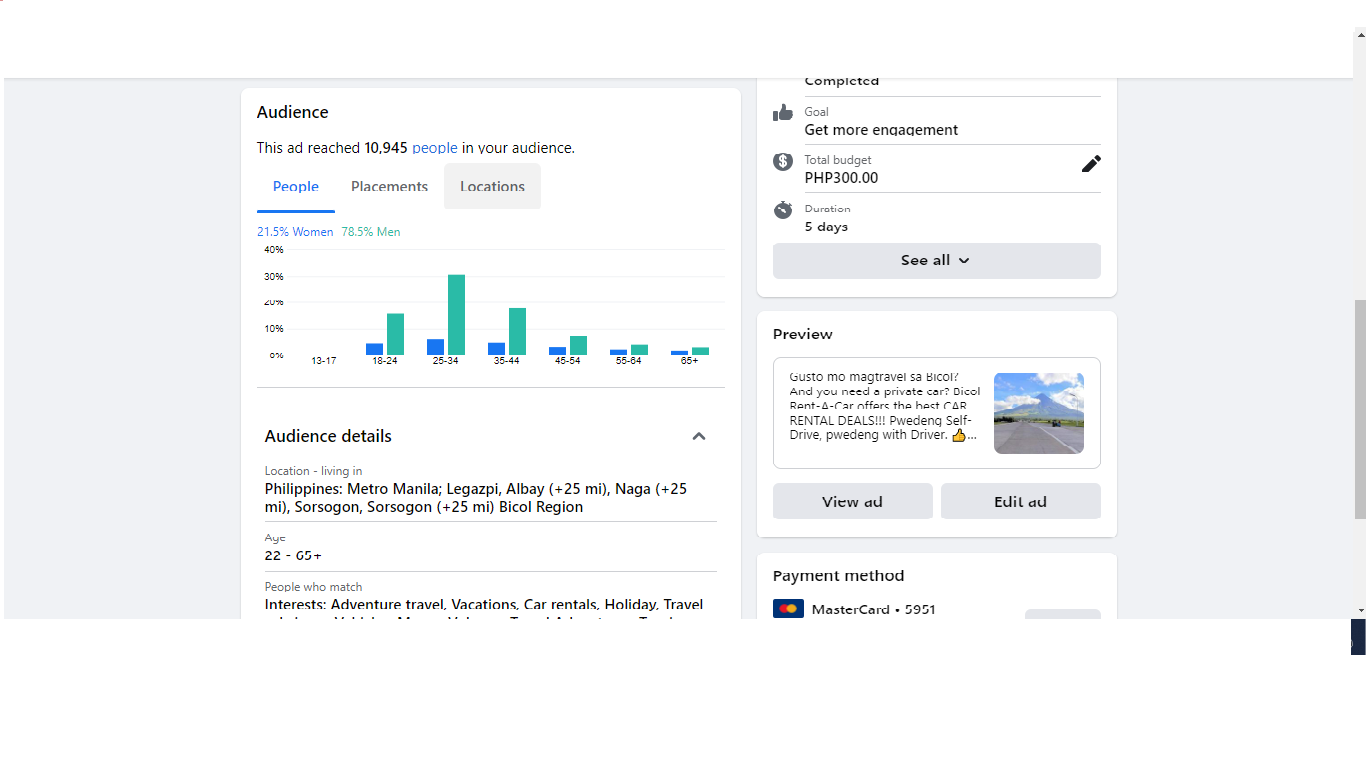Click the 78.5% Men legend label
The image size is (1366, 768).
click(371, 232)
